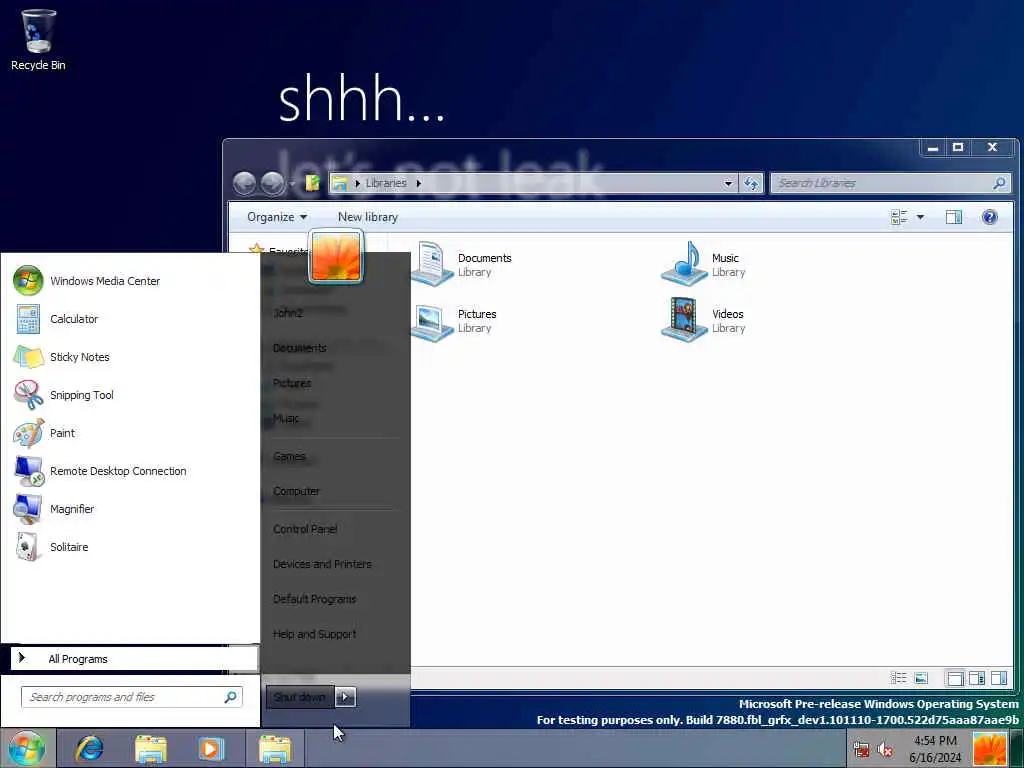Switch to the running Libraries taskbar button
This screenshot has width=1024, height=768.
[275, 748]
